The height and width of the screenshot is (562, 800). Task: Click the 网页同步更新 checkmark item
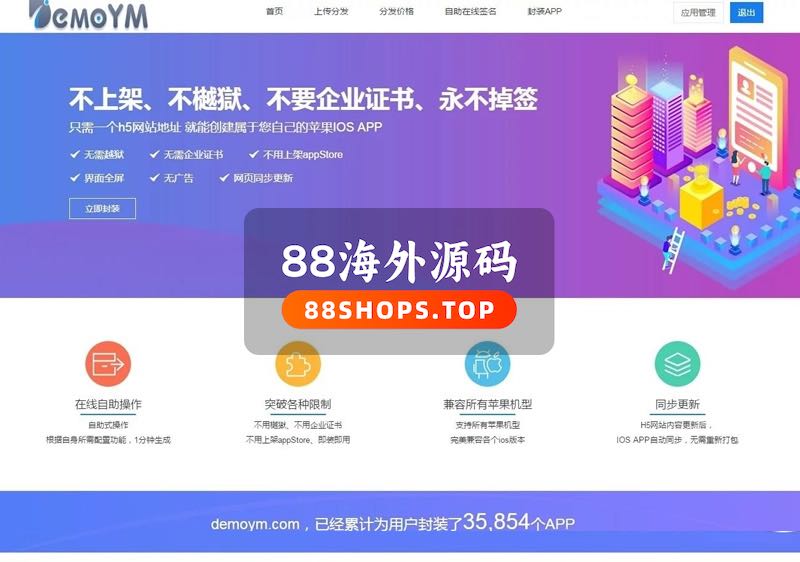[x=256, y=178]
